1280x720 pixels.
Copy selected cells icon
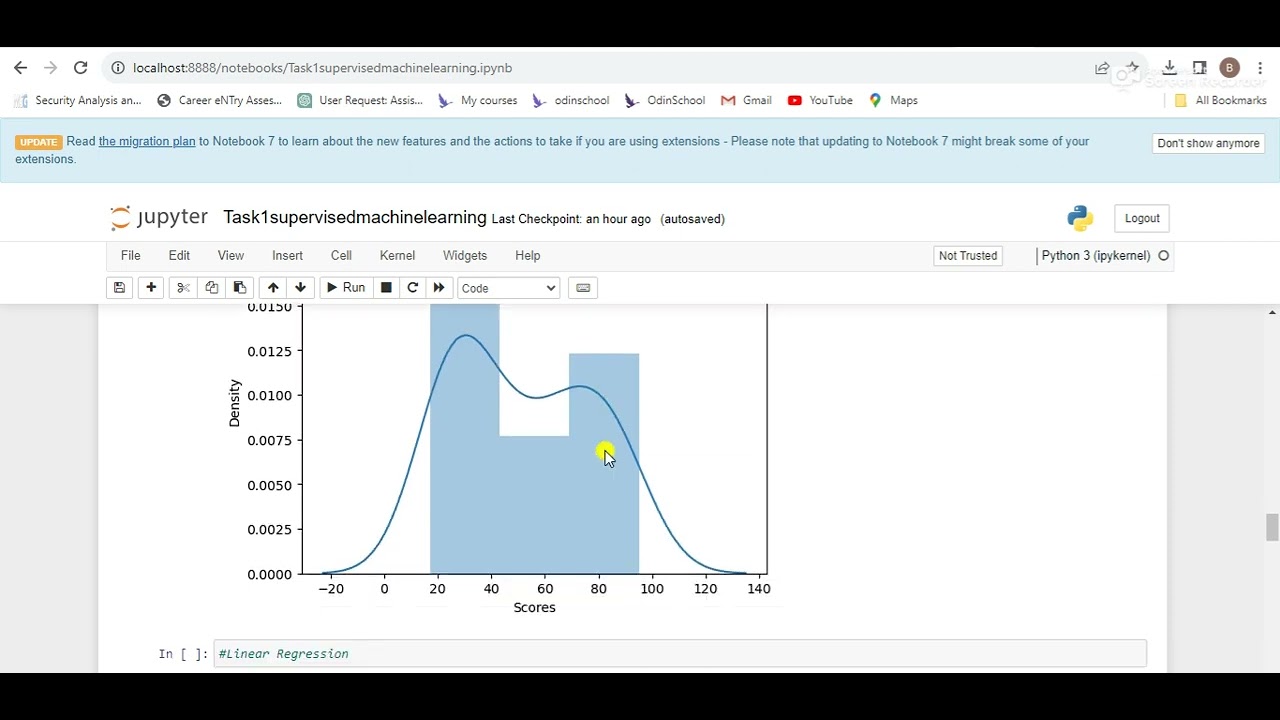(x=211, y=288)
